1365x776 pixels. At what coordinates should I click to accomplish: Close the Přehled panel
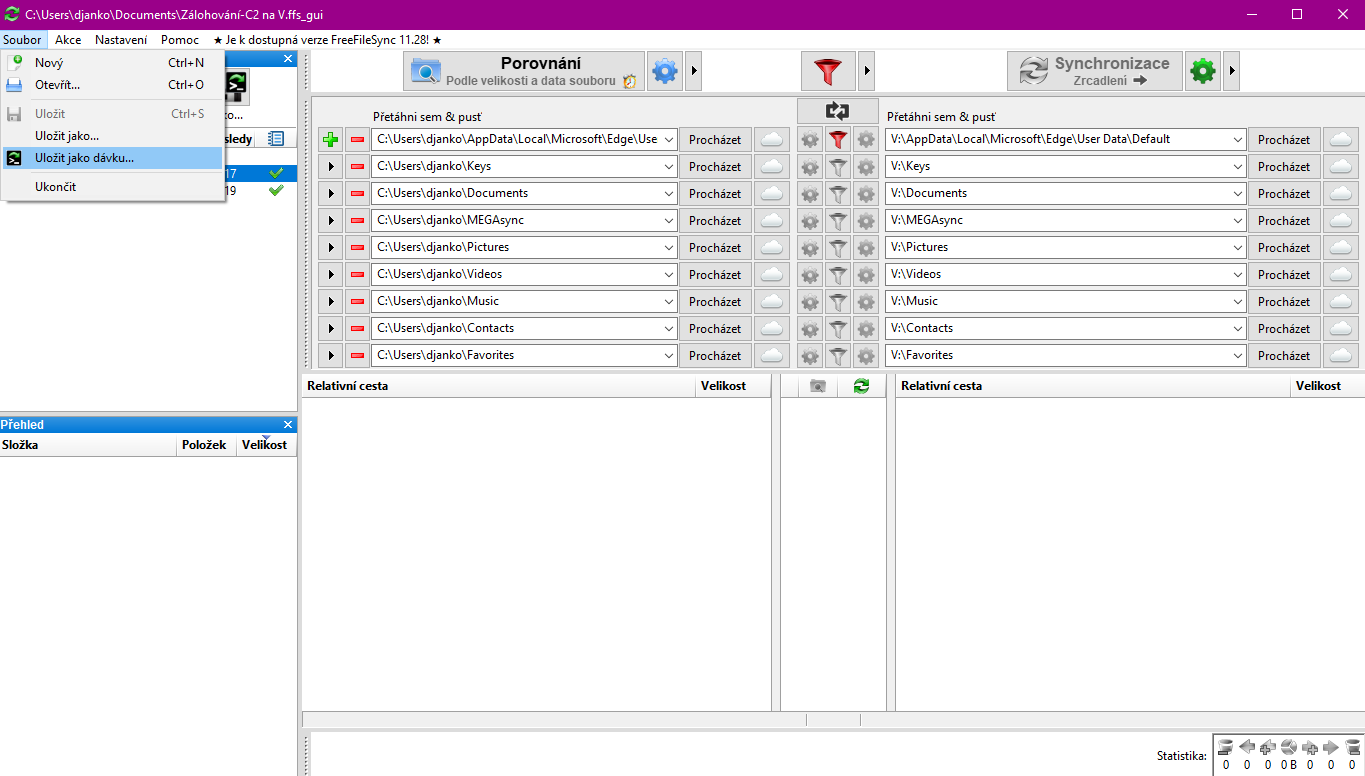[288, 425]
